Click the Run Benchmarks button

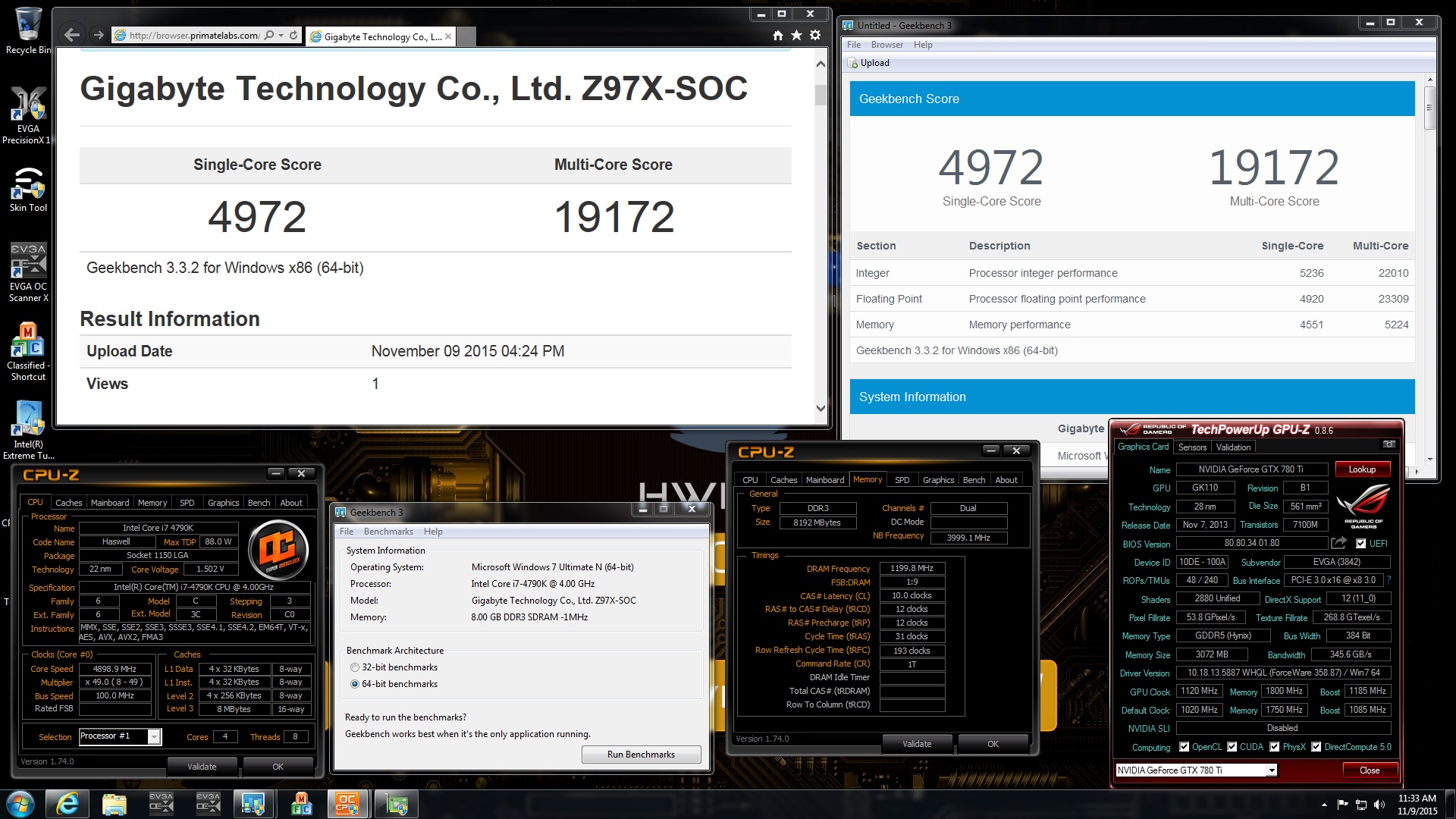(641, 755)
